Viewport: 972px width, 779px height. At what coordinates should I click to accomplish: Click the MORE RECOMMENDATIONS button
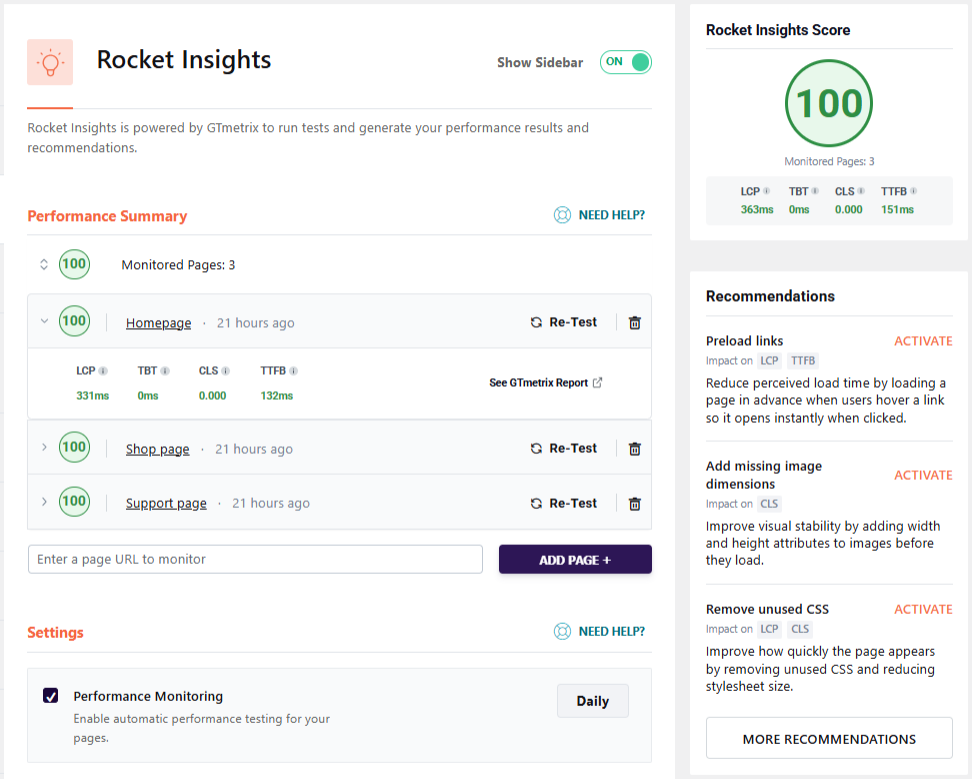point(829,739)
